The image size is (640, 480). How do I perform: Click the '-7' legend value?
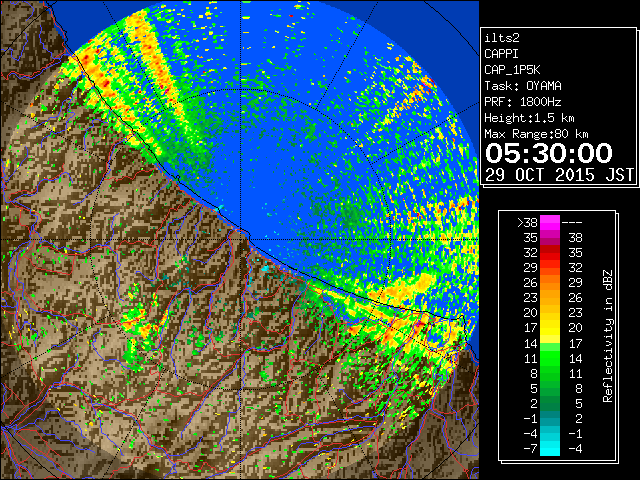(530, 448)
